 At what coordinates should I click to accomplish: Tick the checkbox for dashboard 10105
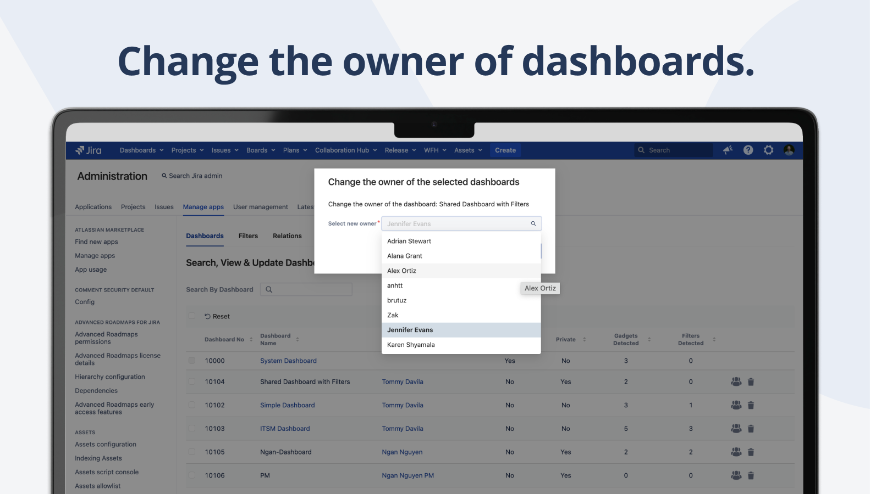pos(191,452)
